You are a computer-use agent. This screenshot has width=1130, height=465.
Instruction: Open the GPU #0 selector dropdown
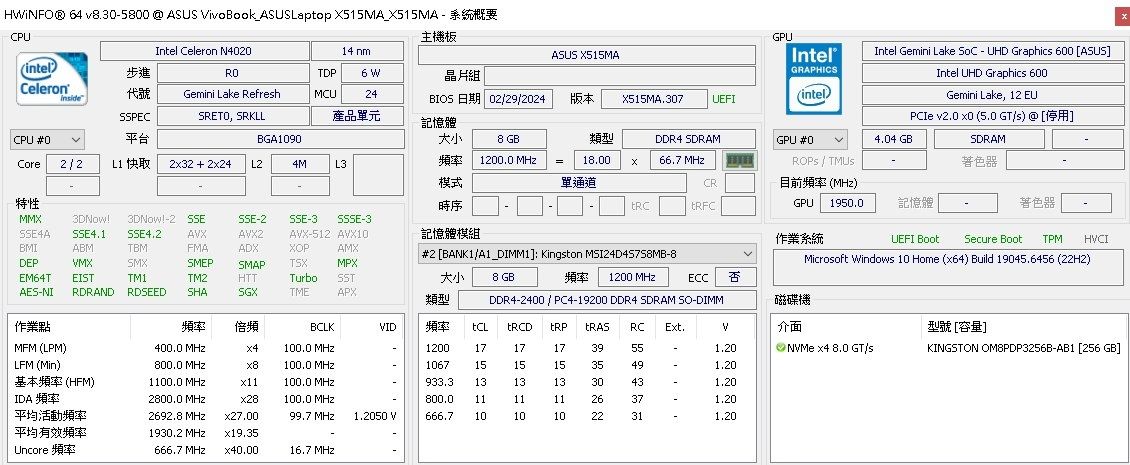810,140
